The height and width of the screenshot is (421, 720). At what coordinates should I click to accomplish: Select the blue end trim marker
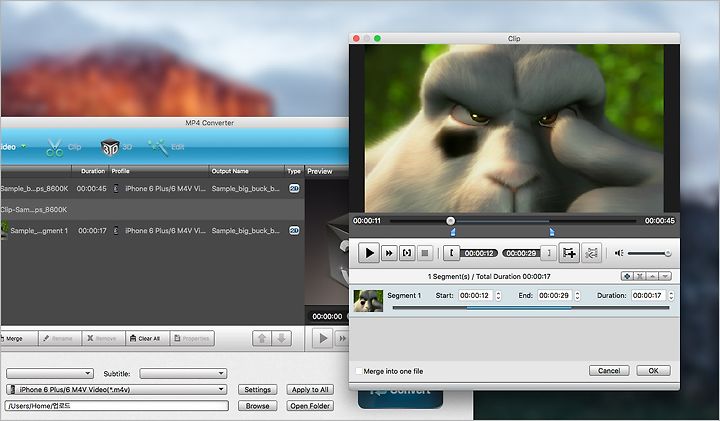[551, 232]
